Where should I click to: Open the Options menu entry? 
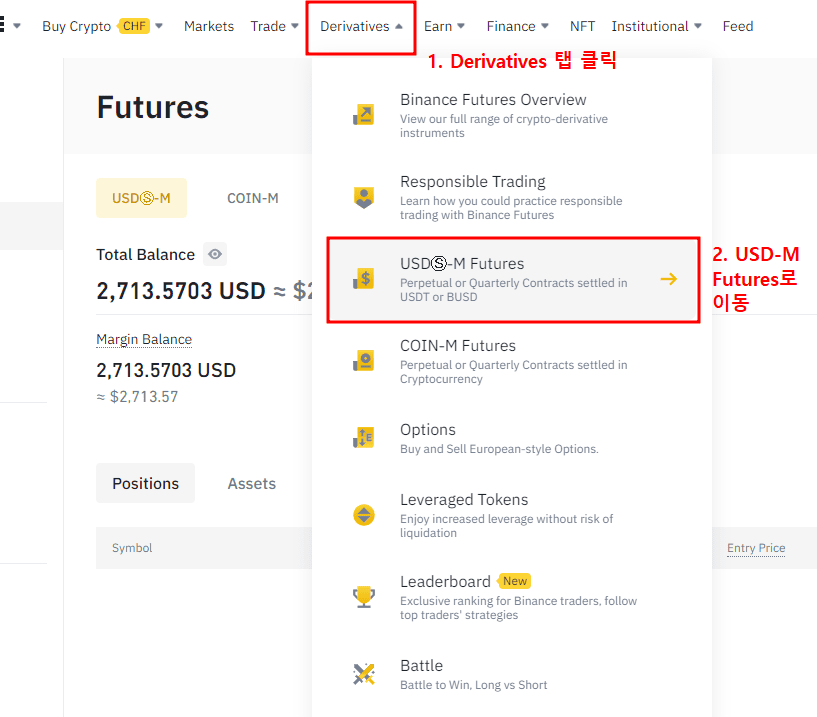(512, 438)
